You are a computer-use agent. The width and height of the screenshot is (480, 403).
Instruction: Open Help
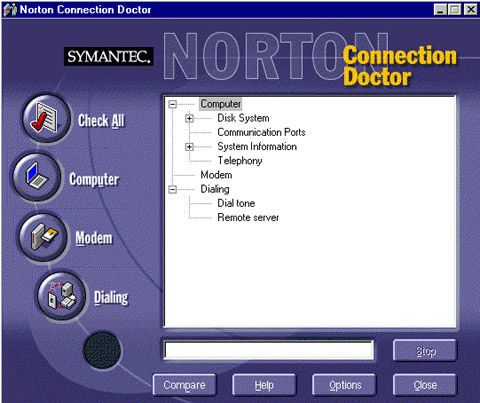(x=264, y=385)
